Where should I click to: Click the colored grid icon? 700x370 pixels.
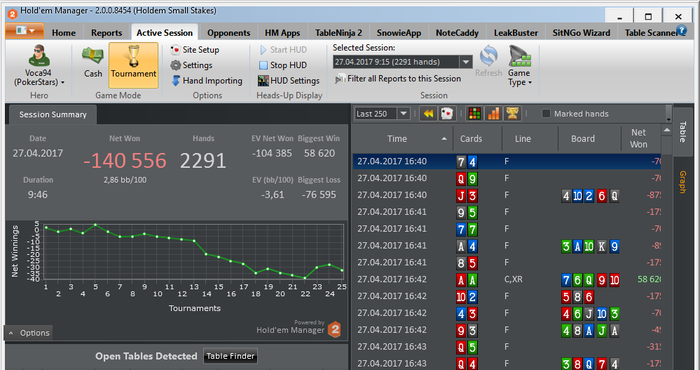tap(474, 114)
